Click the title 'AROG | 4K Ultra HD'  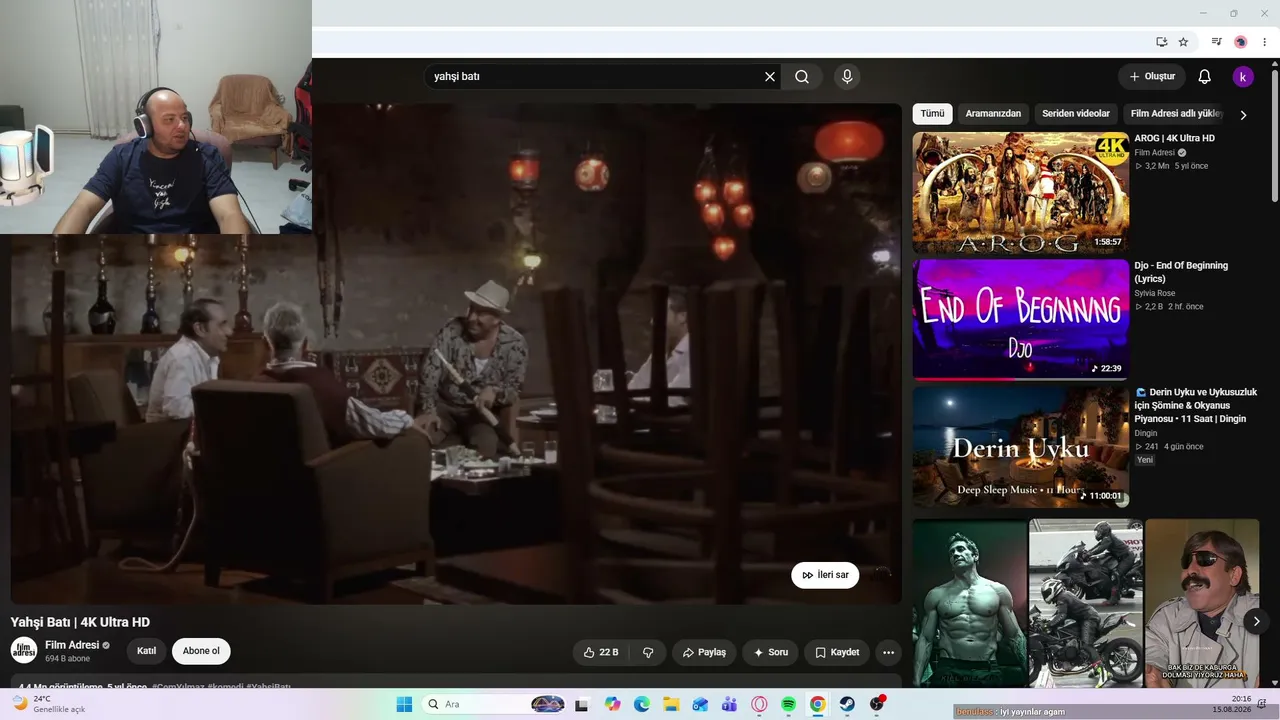pyautogui.click(x=1174, y=138)
